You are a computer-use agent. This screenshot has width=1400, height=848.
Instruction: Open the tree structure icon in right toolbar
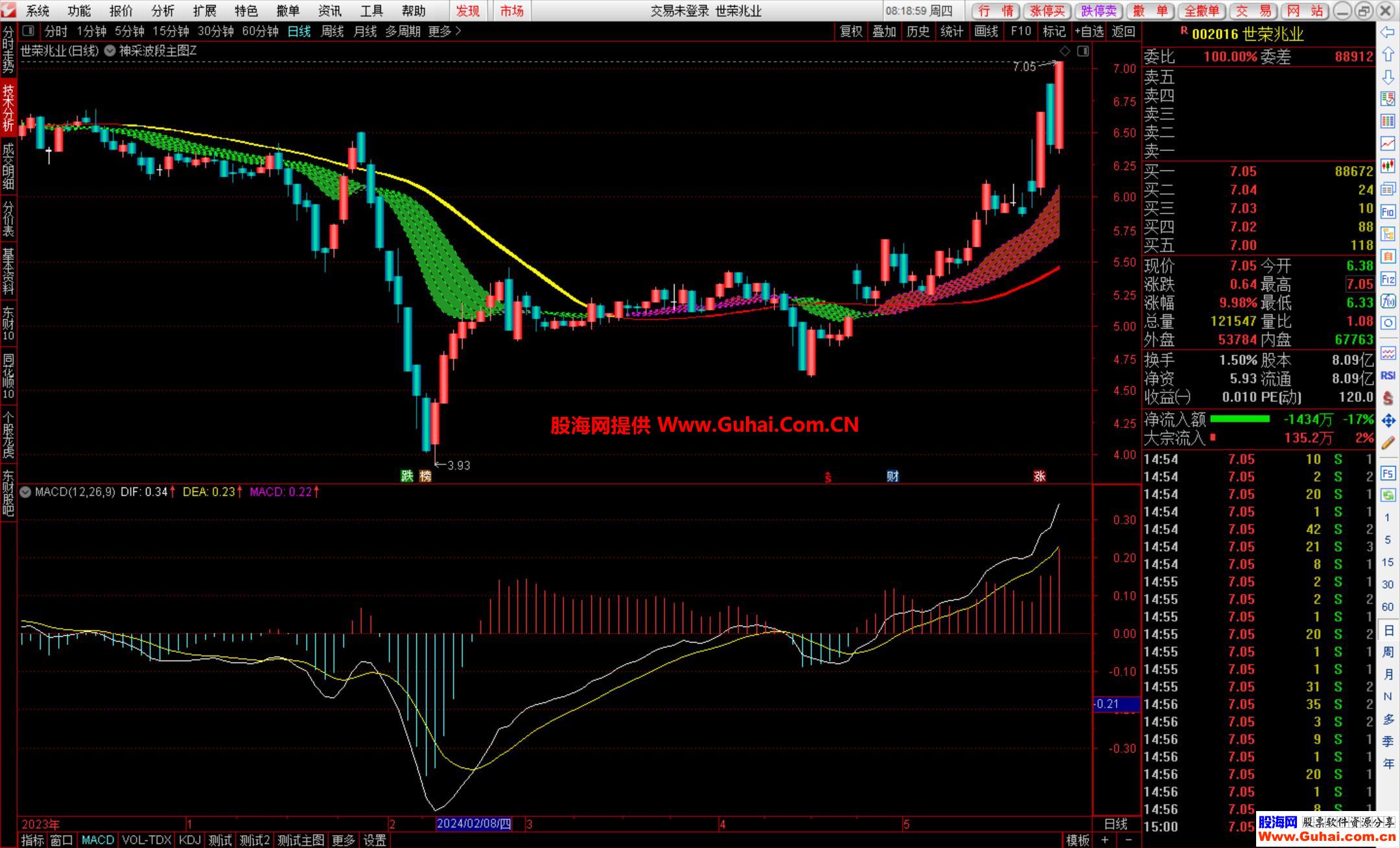click(x=1388, y=233)
